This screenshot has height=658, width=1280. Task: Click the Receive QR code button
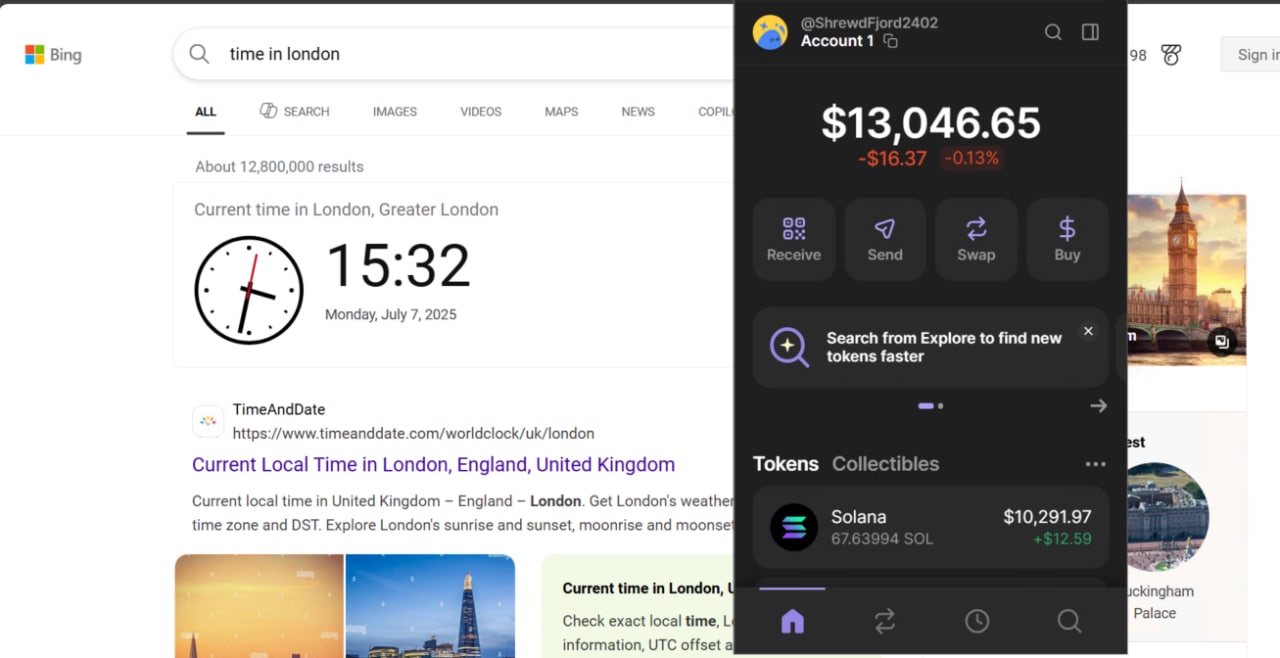click(x=794, y=239)
